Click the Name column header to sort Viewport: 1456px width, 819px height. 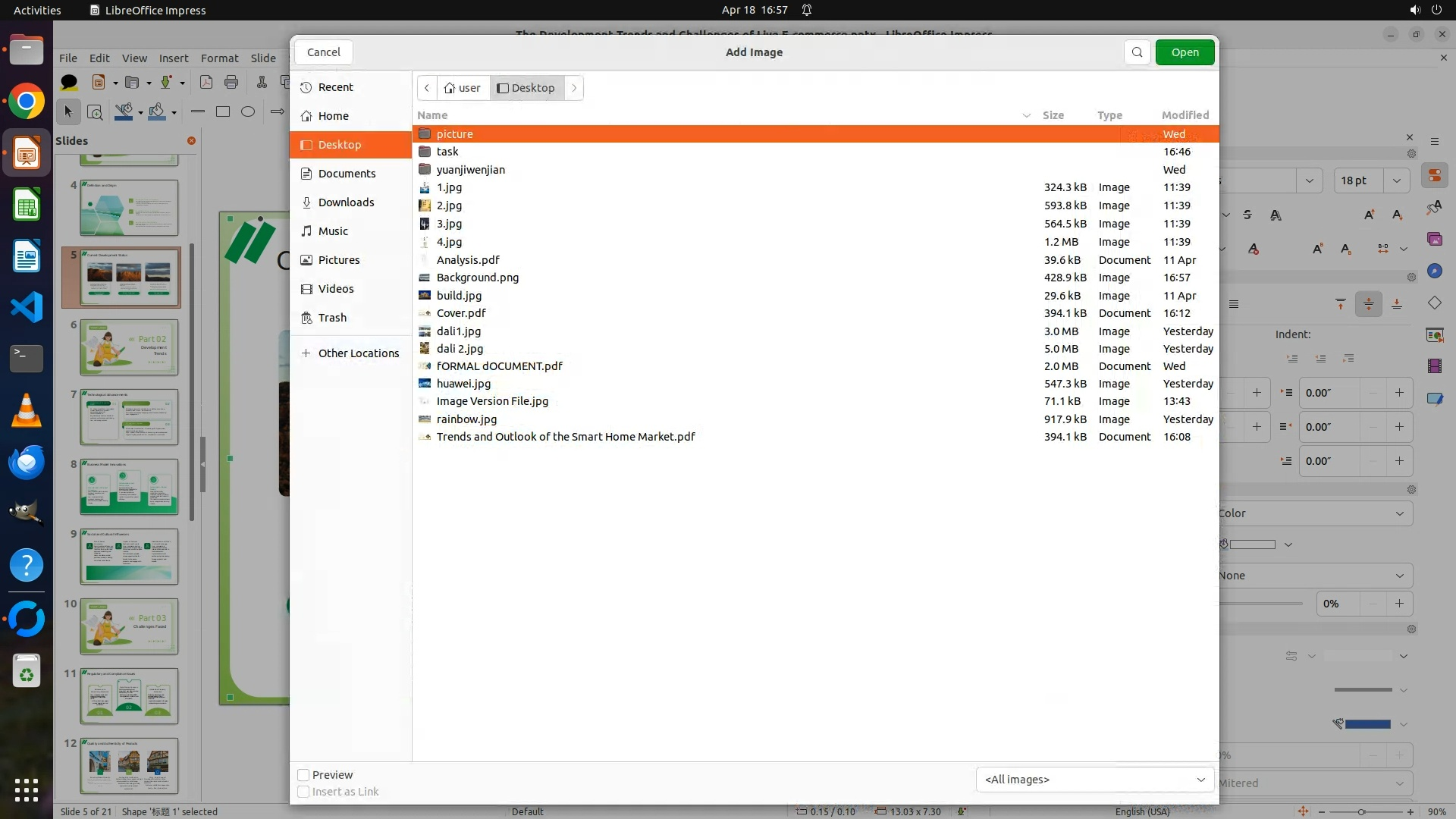[432, 115]
